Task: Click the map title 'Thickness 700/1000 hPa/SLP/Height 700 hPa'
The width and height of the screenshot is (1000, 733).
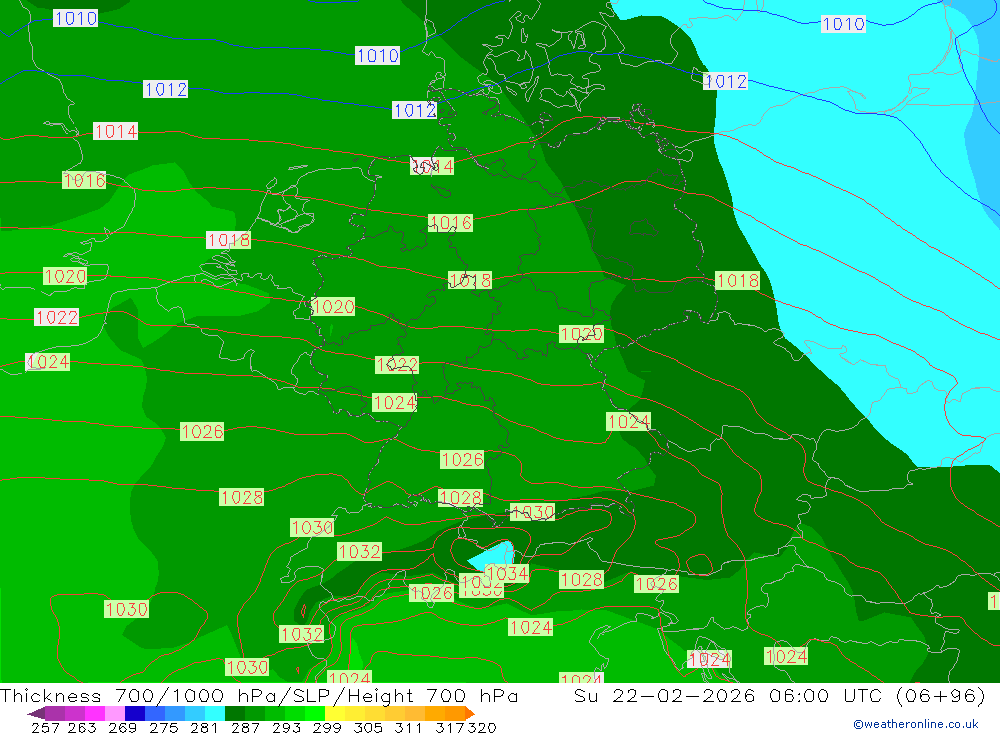Action: [x=259, y=696]
